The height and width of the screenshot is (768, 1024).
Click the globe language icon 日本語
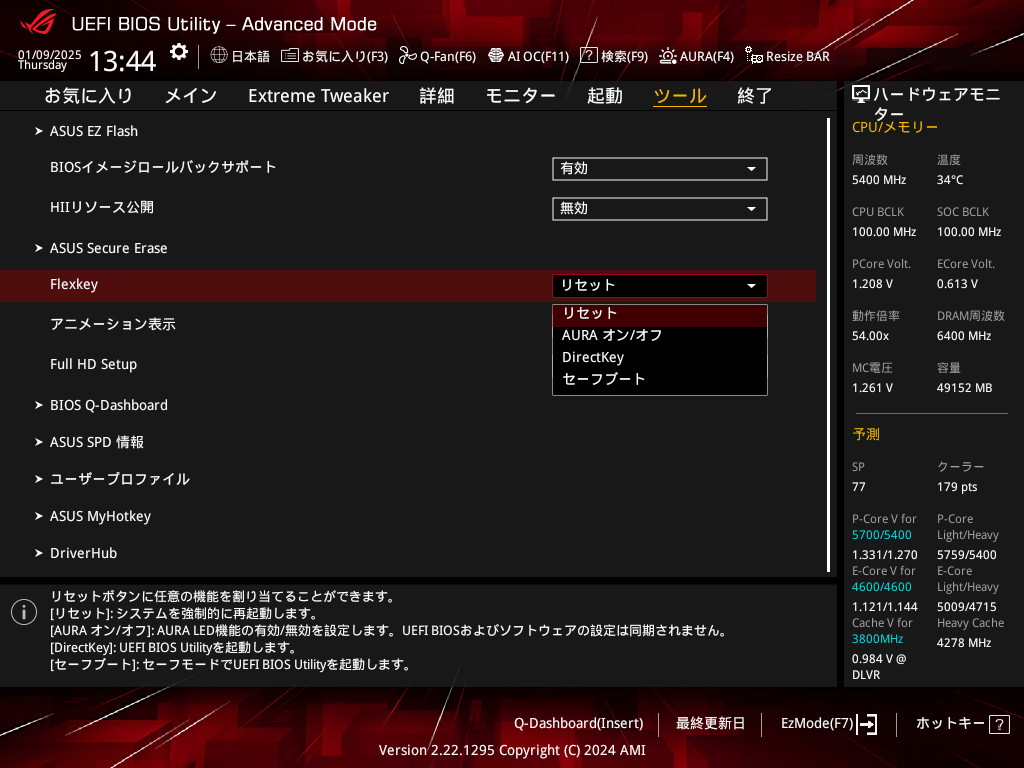[240, 56]
